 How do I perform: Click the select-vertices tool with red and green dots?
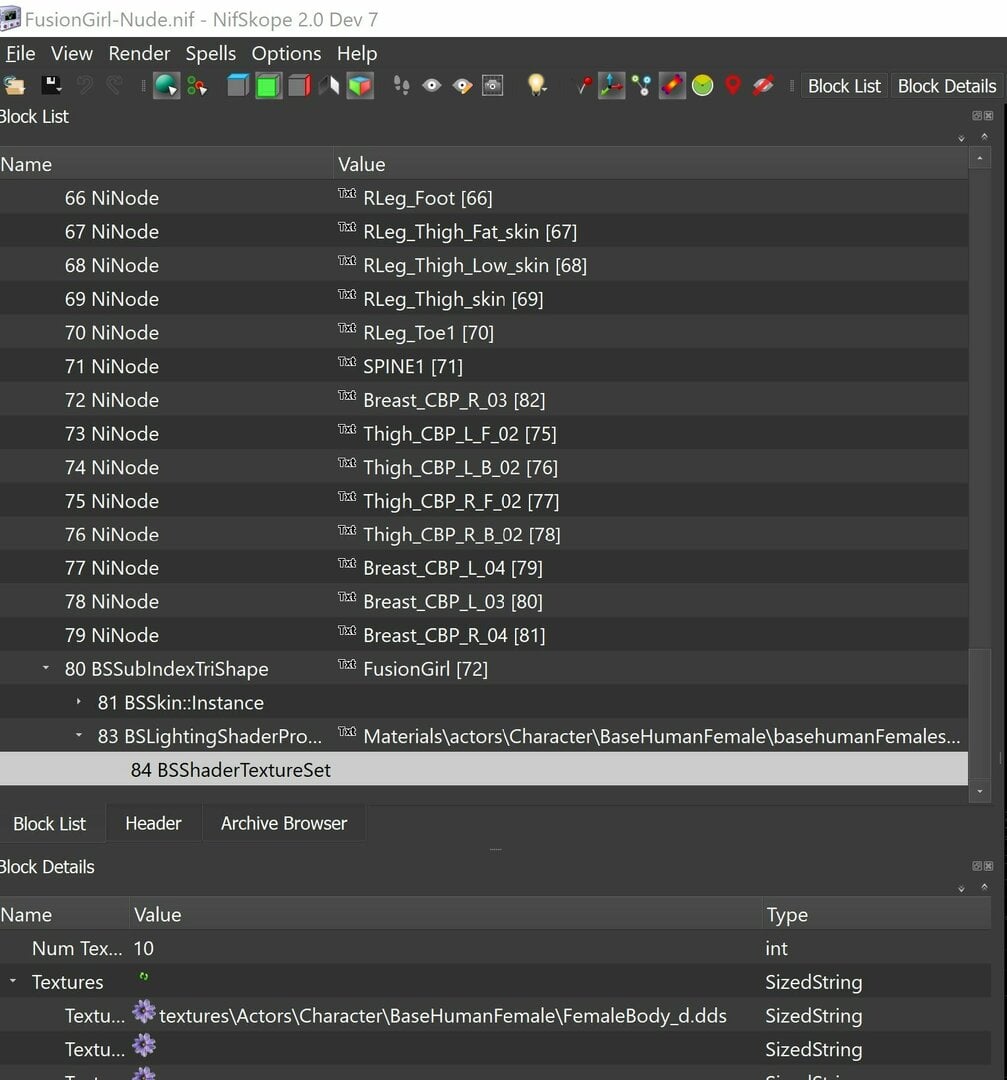197,85
